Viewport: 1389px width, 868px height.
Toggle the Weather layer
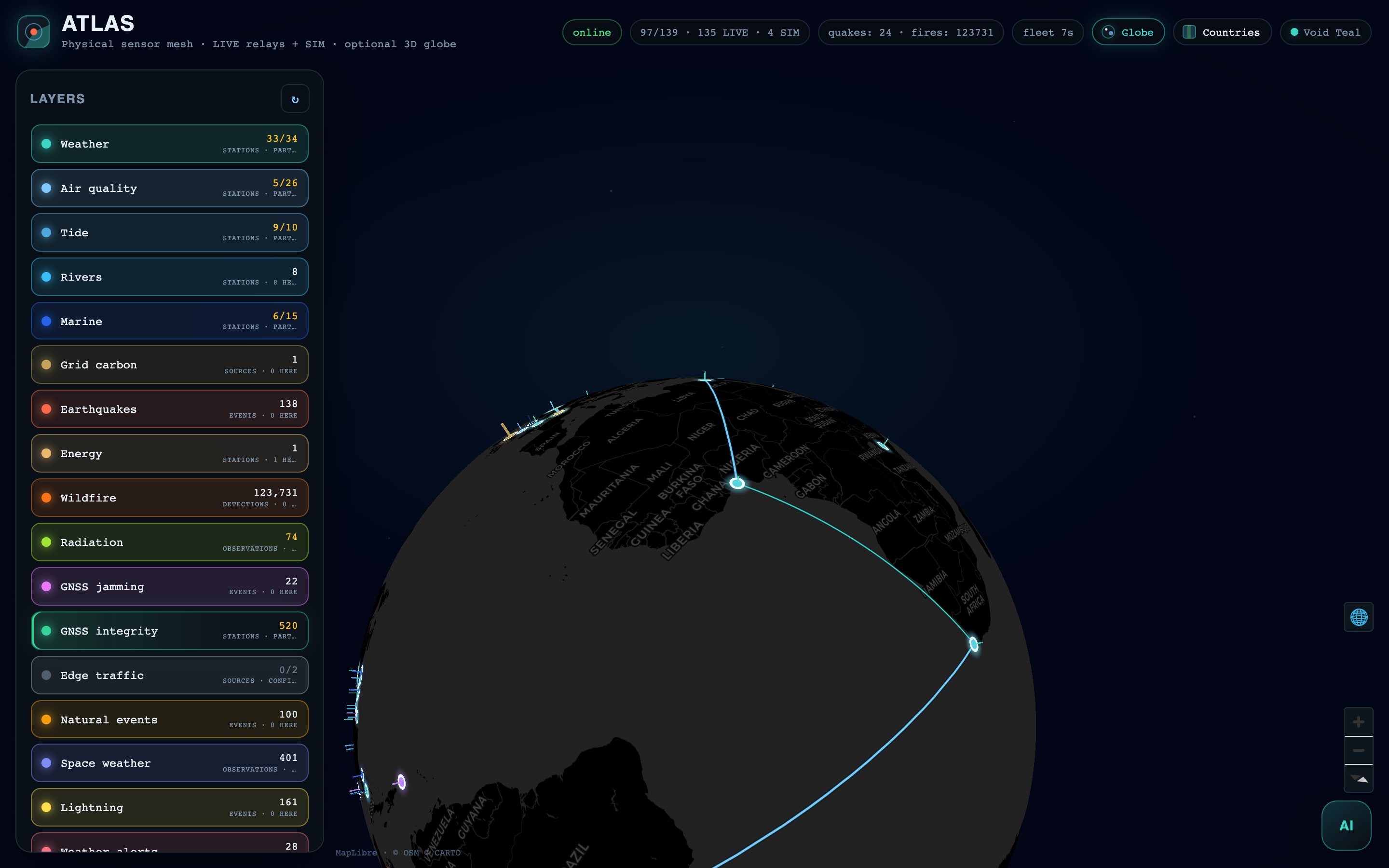pos(169,144)
